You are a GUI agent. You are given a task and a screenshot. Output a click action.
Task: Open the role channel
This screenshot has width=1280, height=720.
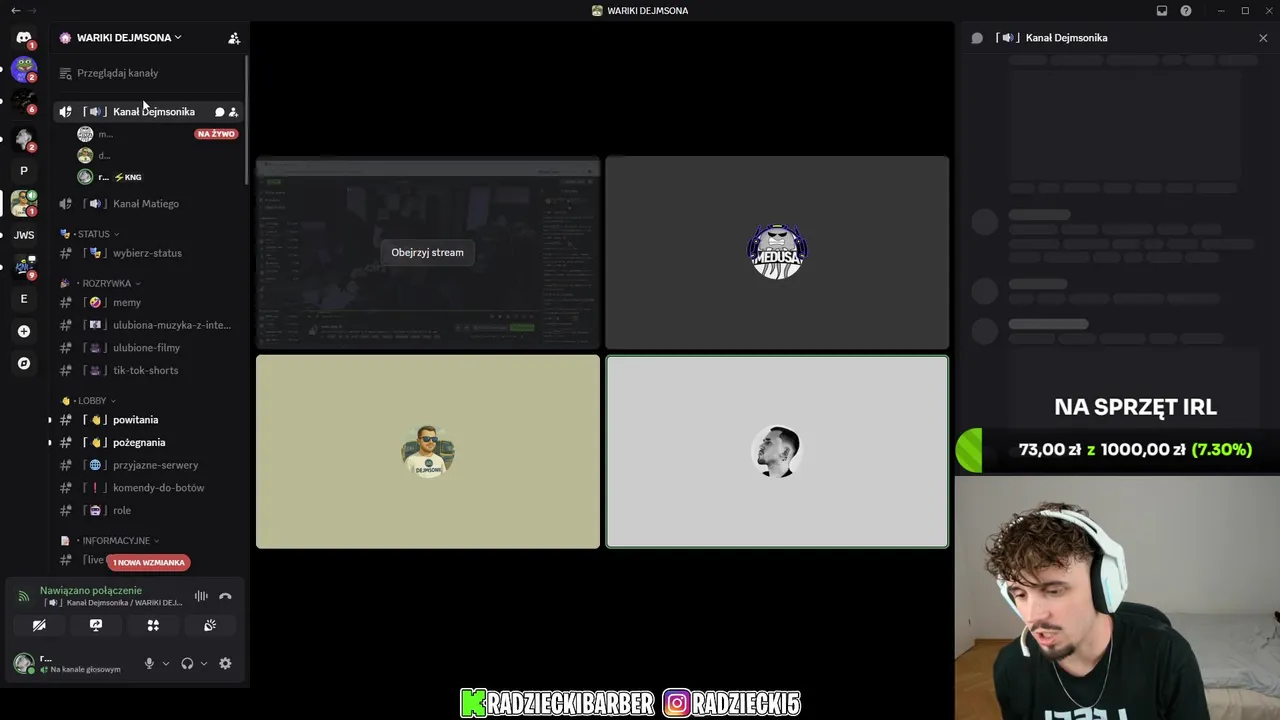(x=148, y=510)
